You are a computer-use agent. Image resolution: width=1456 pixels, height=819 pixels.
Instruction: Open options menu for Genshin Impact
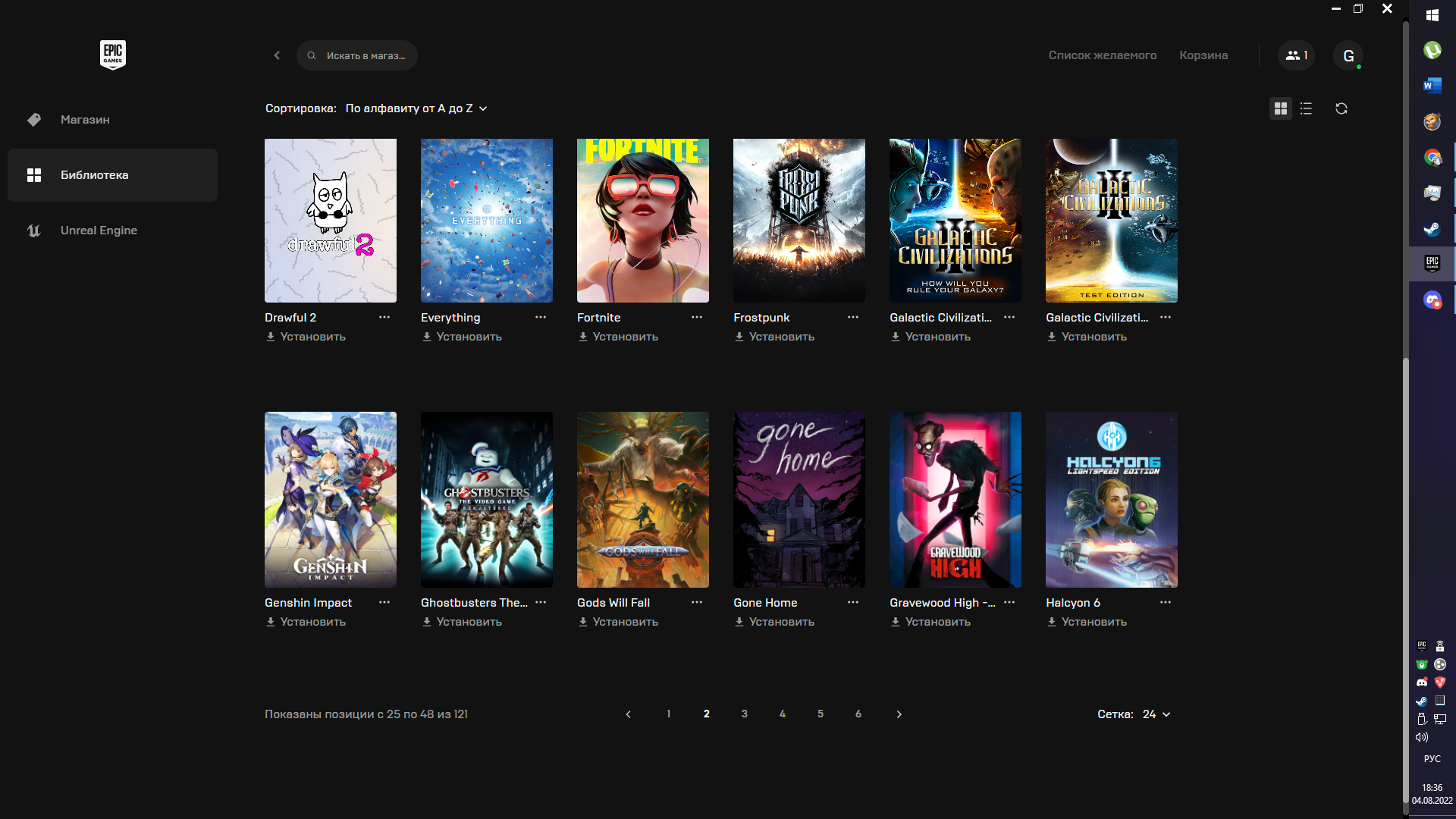[384, 602]
